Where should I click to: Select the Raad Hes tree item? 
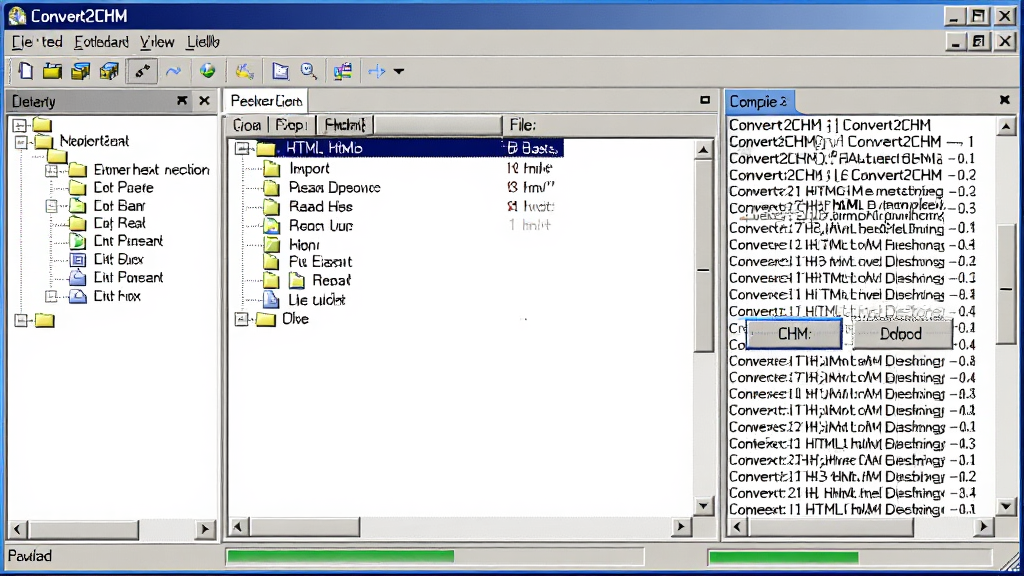(321, 207)
